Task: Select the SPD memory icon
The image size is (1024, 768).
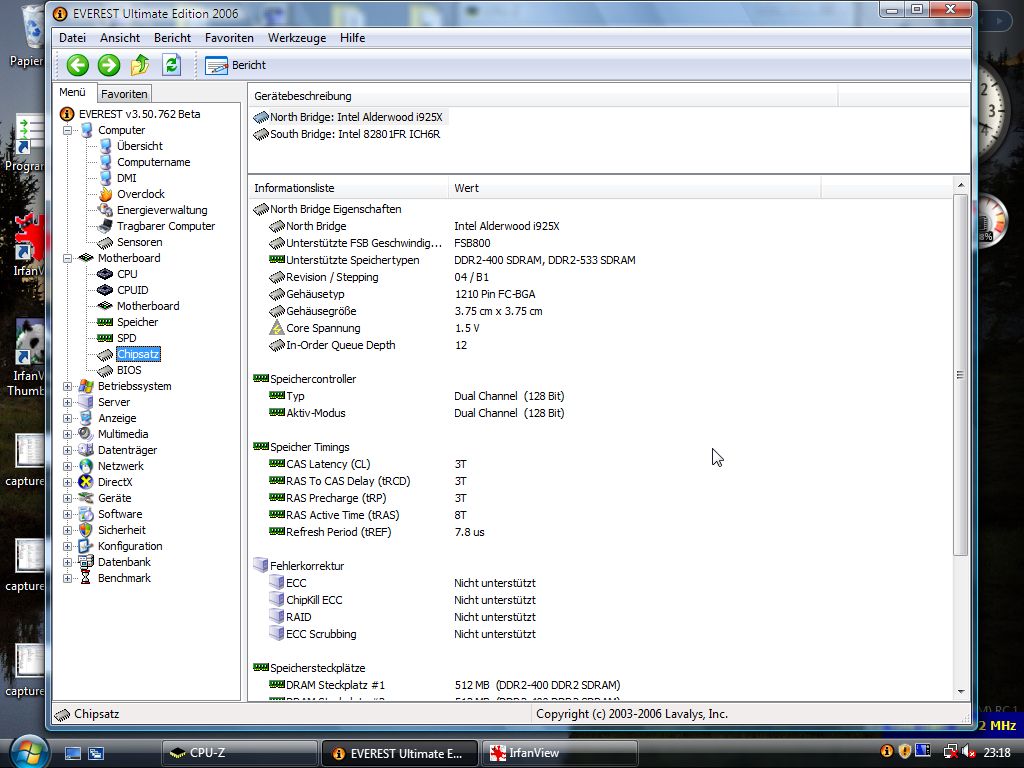Action: click(x=105, y=338)
